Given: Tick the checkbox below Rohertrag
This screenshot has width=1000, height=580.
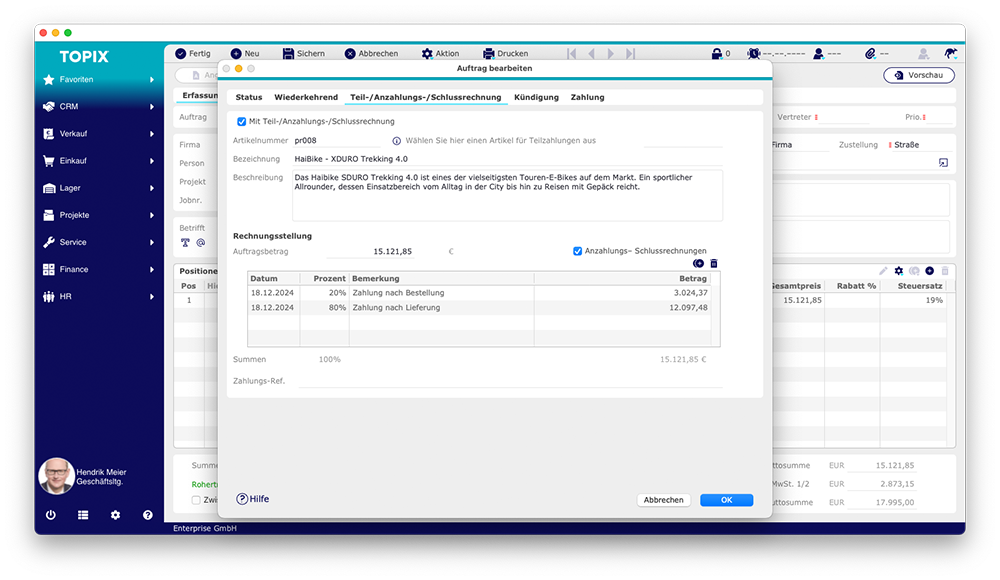Looking at the screenshot, I should coord(196,500).
